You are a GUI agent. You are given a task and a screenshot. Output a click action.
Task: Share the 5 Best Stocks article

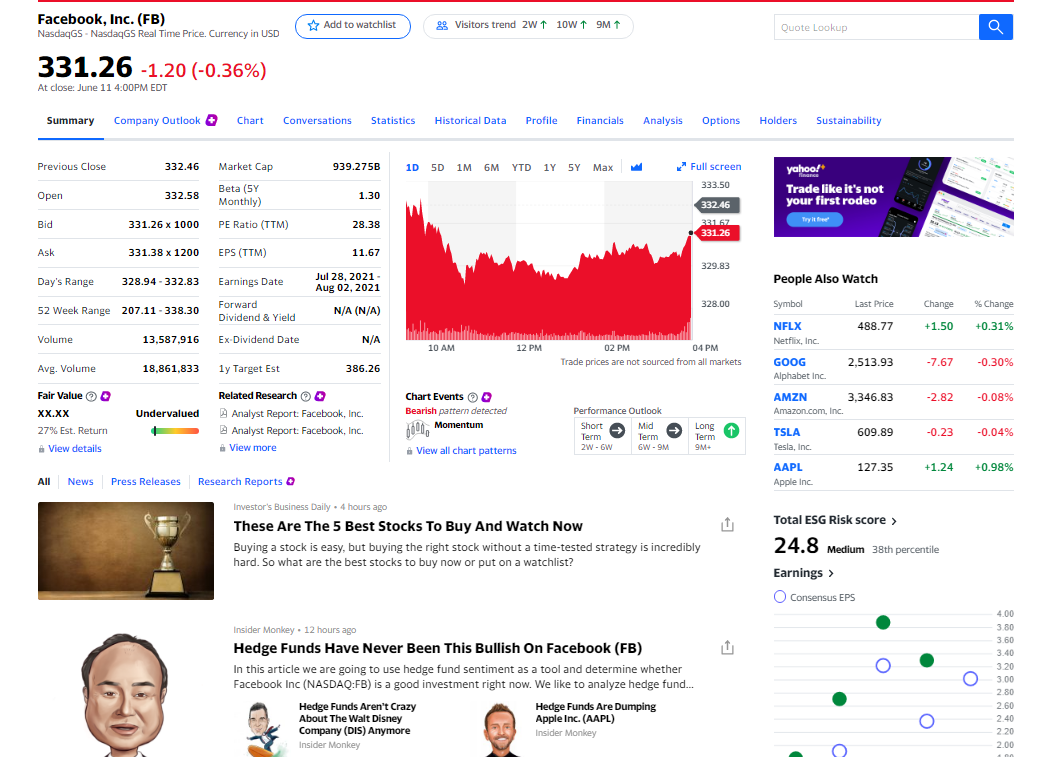[727, 523]
